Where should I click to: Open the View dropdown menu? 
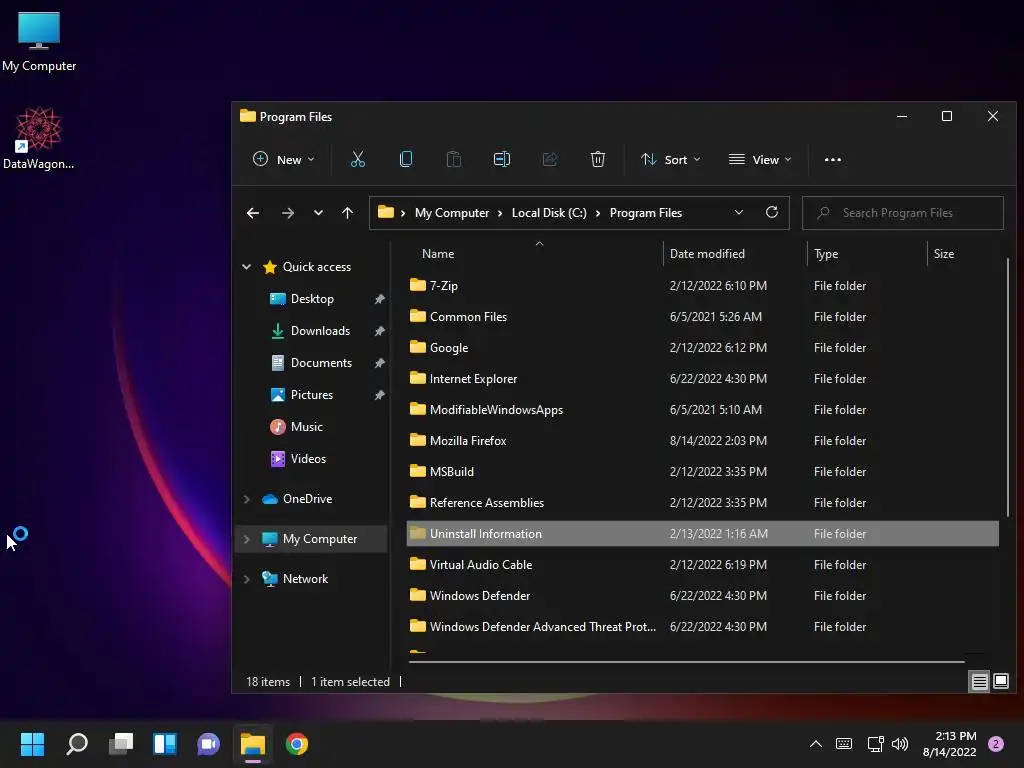tap(760, 159)
